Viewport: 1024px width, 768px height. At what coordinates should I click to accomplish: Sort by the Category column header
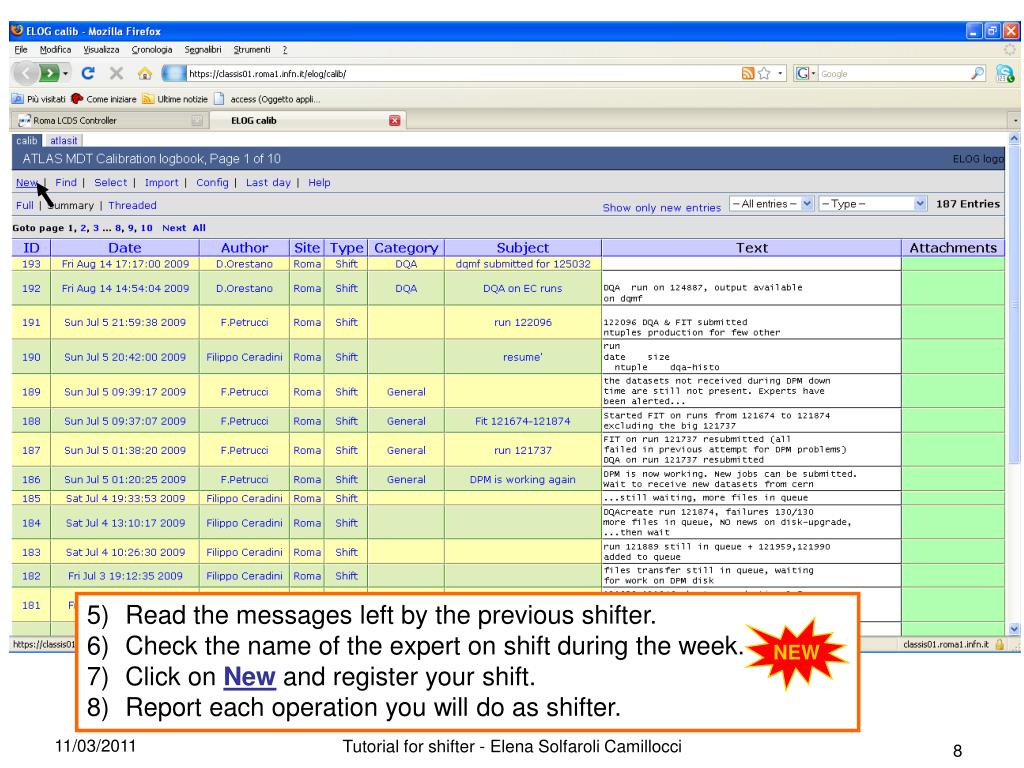pos(406,248)
